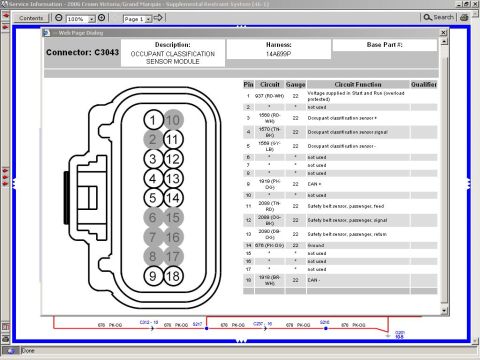Click the Qualifier column header
The image size is (480, 360).
424,84
